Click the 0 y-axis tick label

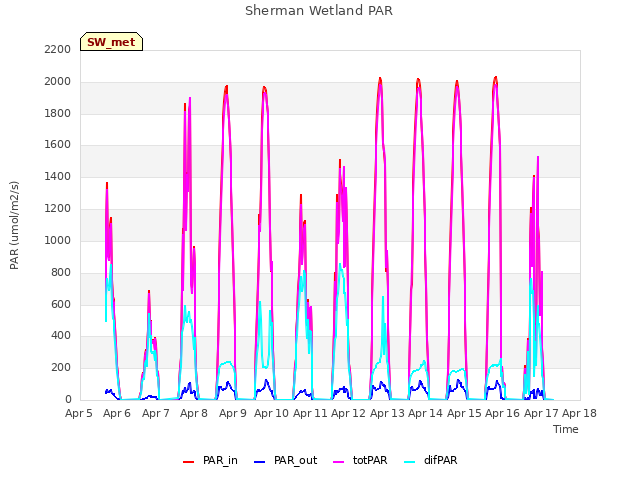click(x=68, y=399)
